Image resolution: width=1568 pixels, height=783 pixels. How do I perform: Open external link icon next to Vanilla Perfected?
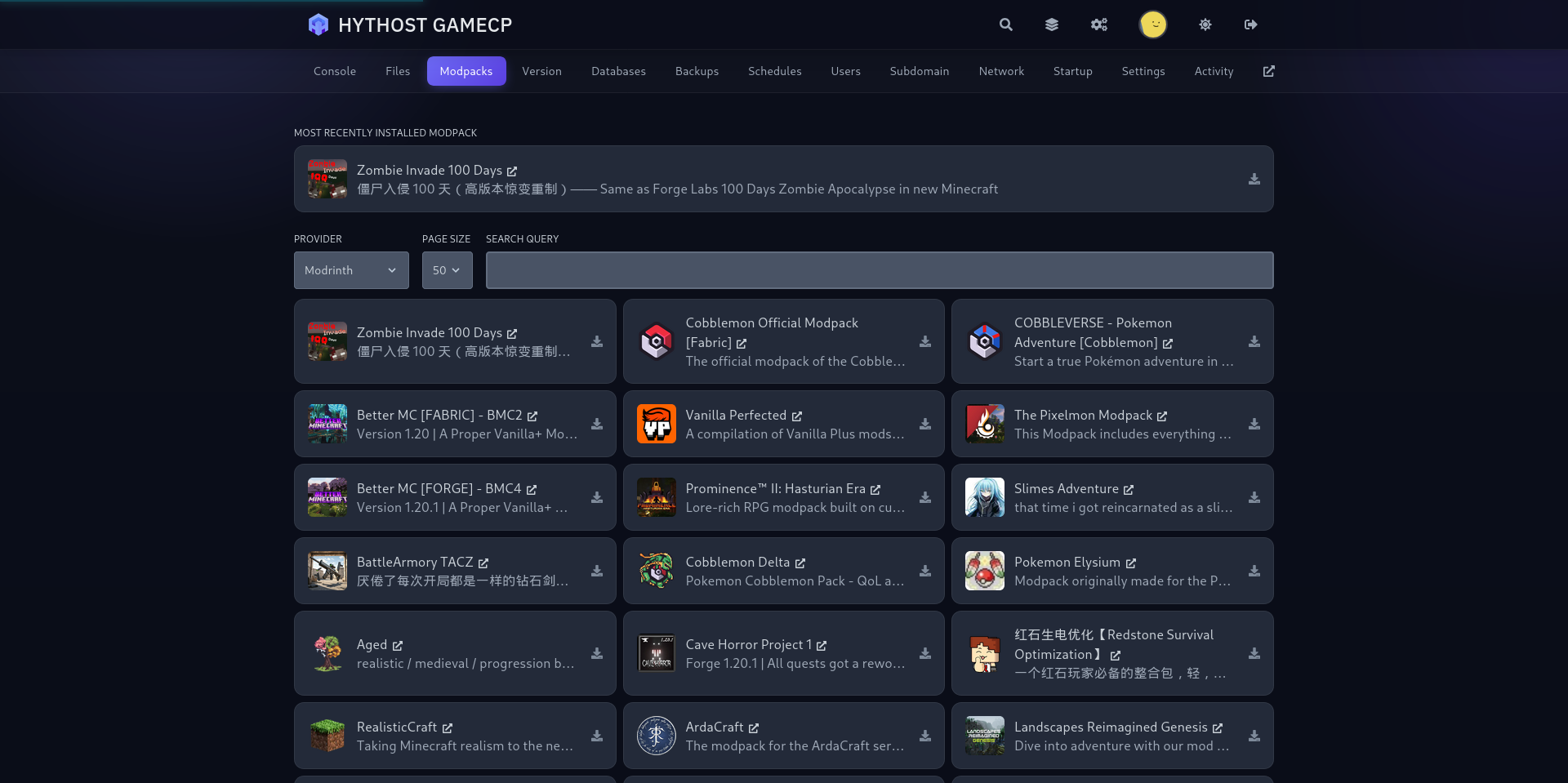click(797, 416)
